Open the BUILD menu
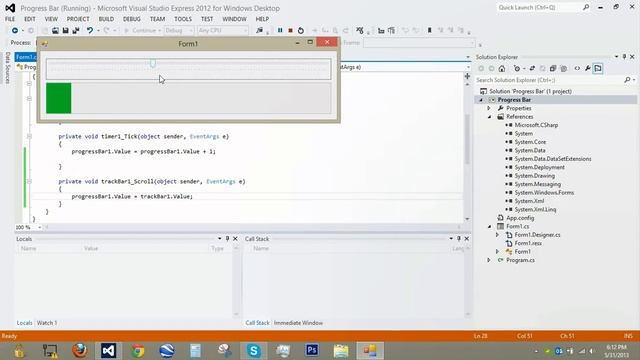Viewport: 640px width, 360px height. pos(106,19)
